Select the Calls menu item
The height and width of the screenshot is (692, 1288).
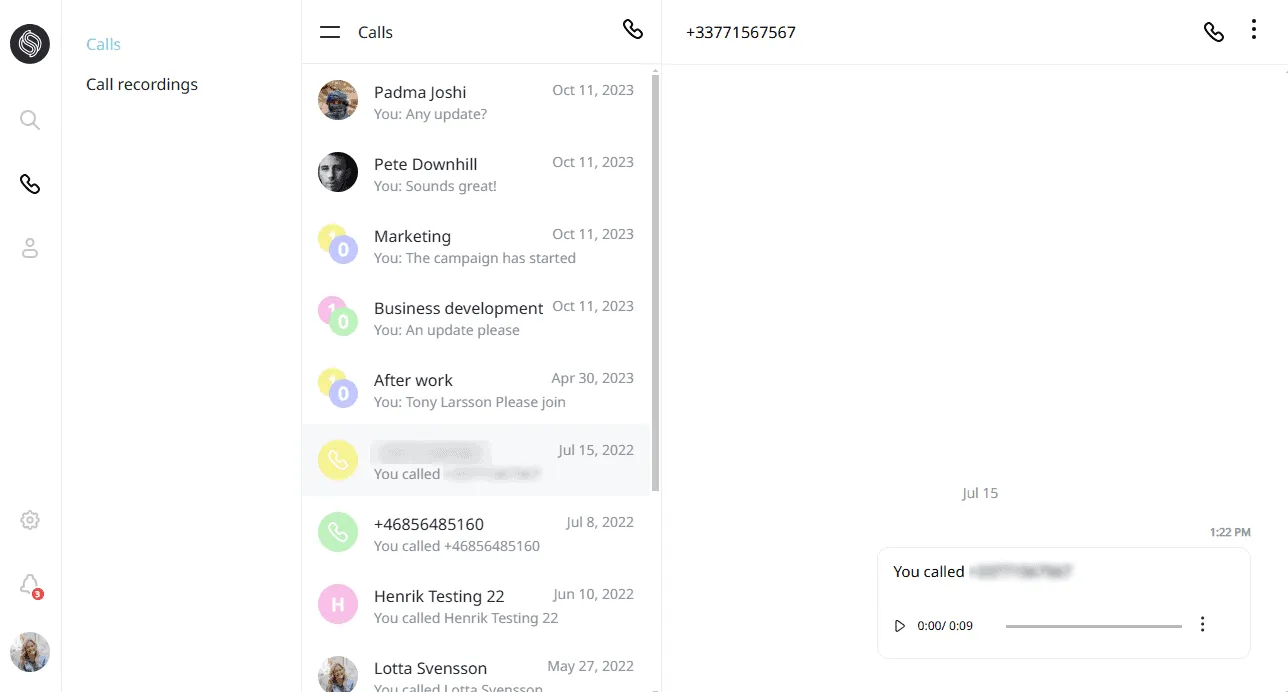coord(103,44)
